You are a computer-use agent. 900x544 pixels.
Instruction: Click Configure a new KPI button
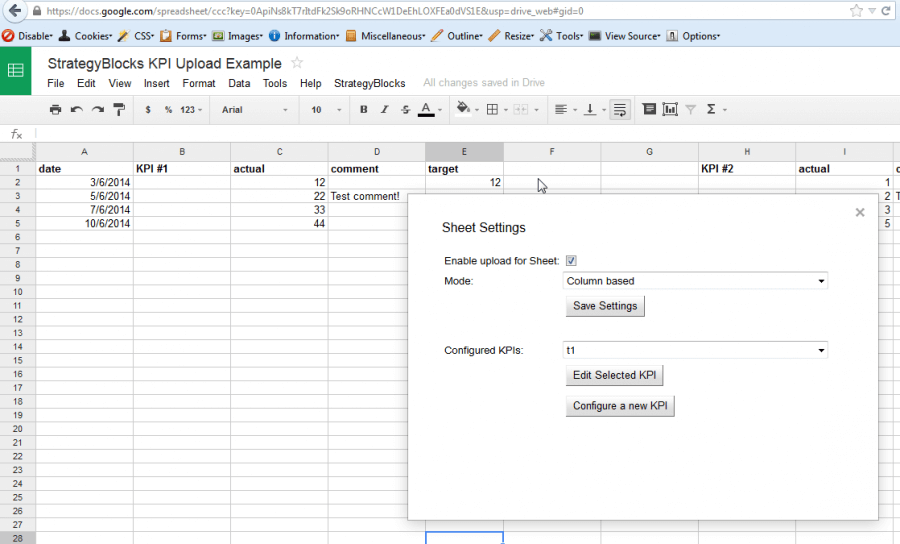click(620, 406)
